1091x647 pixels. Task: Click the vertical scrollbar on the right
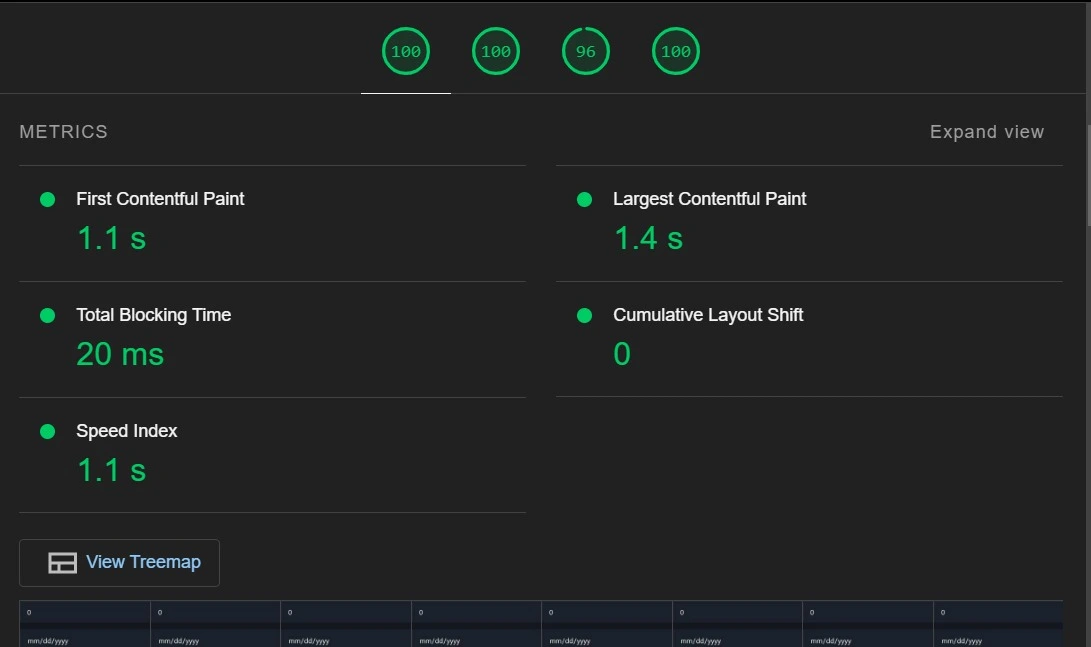tap(1088, 175)
